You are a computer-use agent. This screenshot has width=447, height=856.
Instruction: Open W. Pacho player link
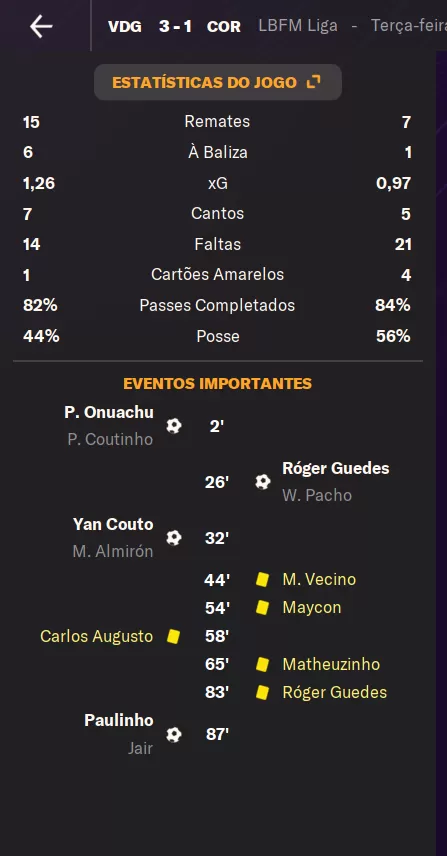click(x=317, y=496)
